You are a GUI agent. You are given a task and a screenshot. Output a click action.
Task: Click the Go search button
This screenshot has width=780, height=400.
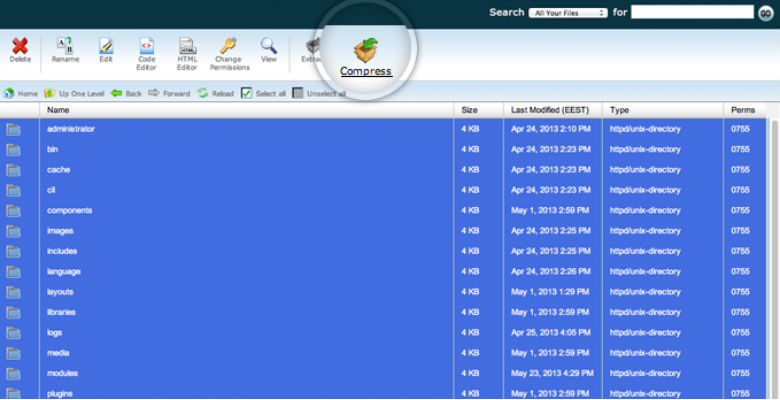click(x=765, y=13)
